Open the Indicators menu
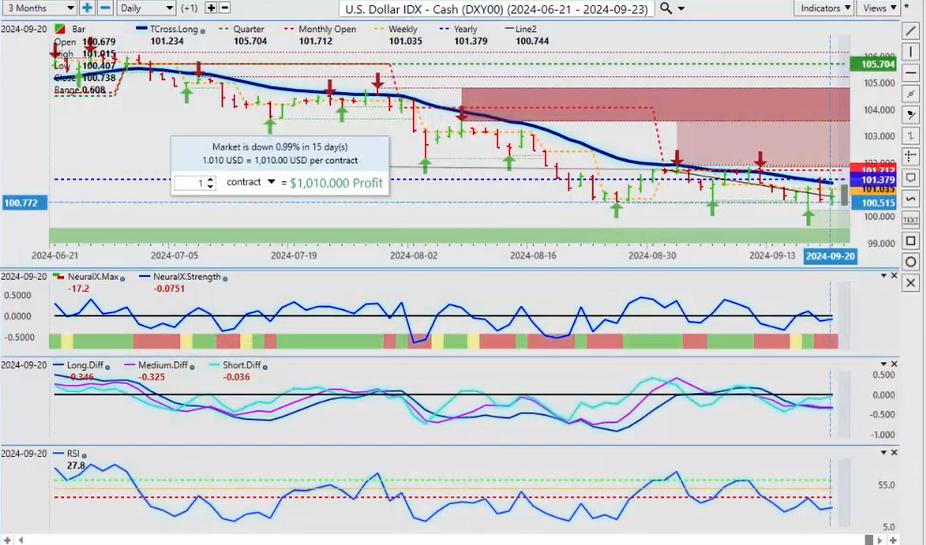 [826, 8]
